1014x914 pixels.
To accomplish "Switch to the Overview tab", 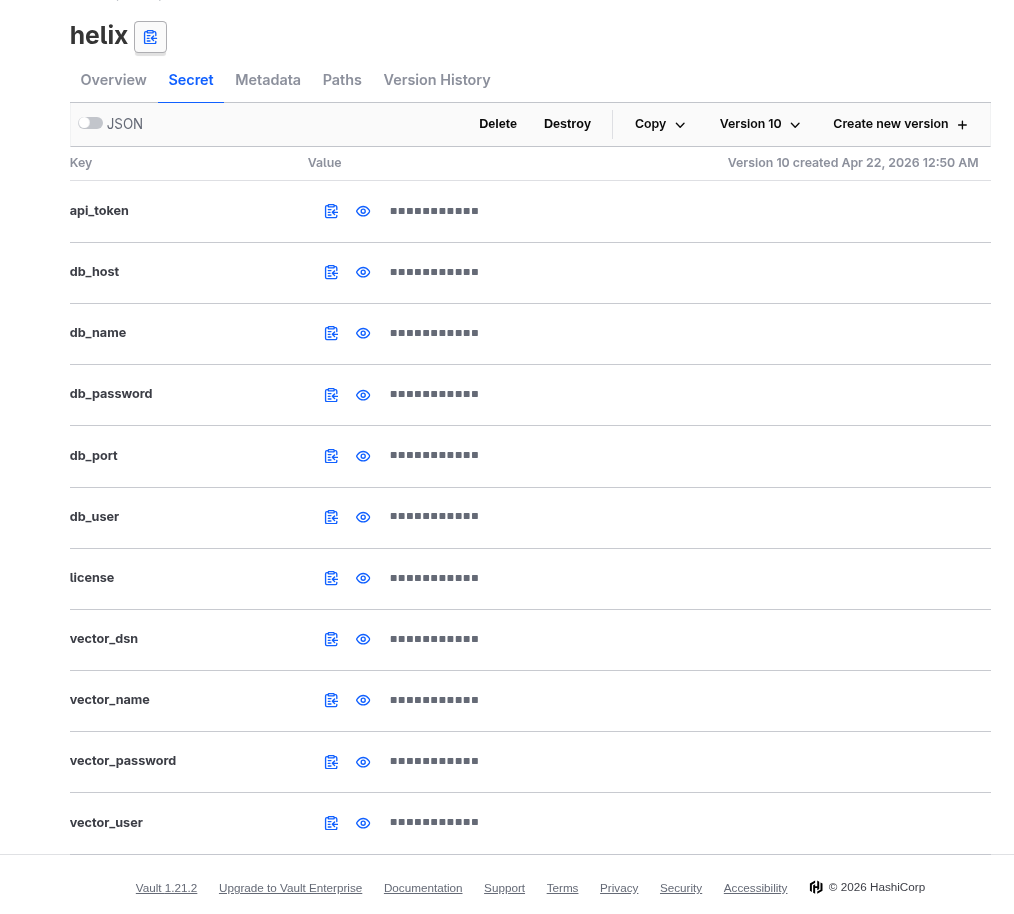I will [x=113, y=80].
